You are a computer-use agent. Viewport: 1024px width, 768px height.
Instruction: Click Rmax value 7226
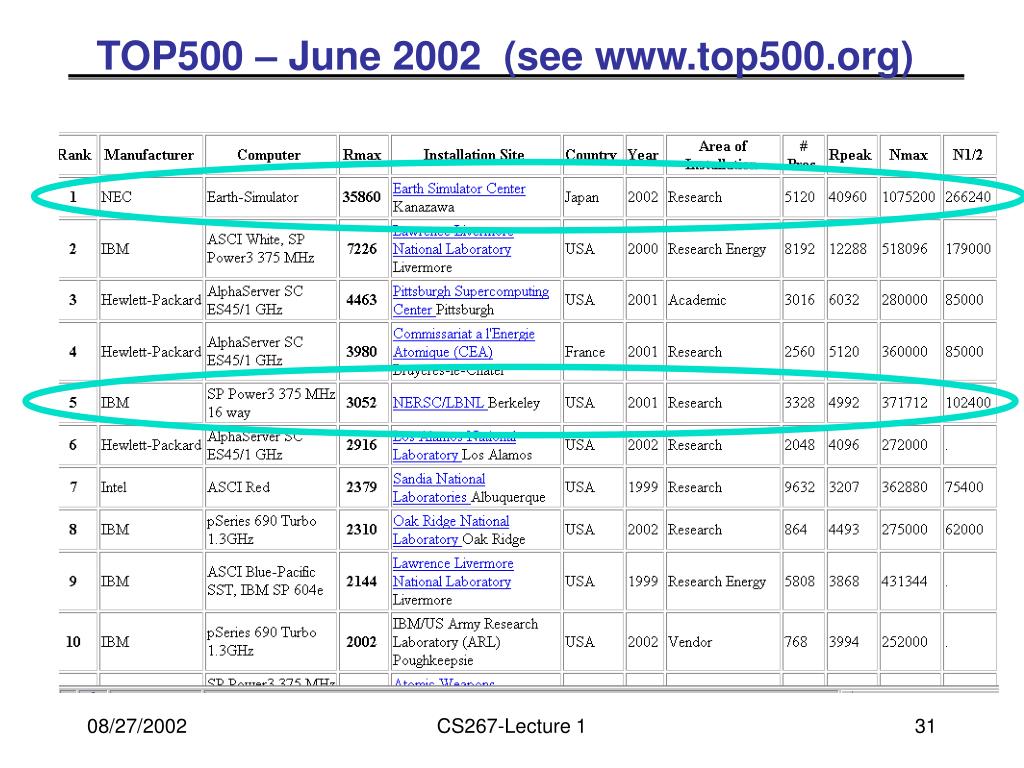coord(362,249)
